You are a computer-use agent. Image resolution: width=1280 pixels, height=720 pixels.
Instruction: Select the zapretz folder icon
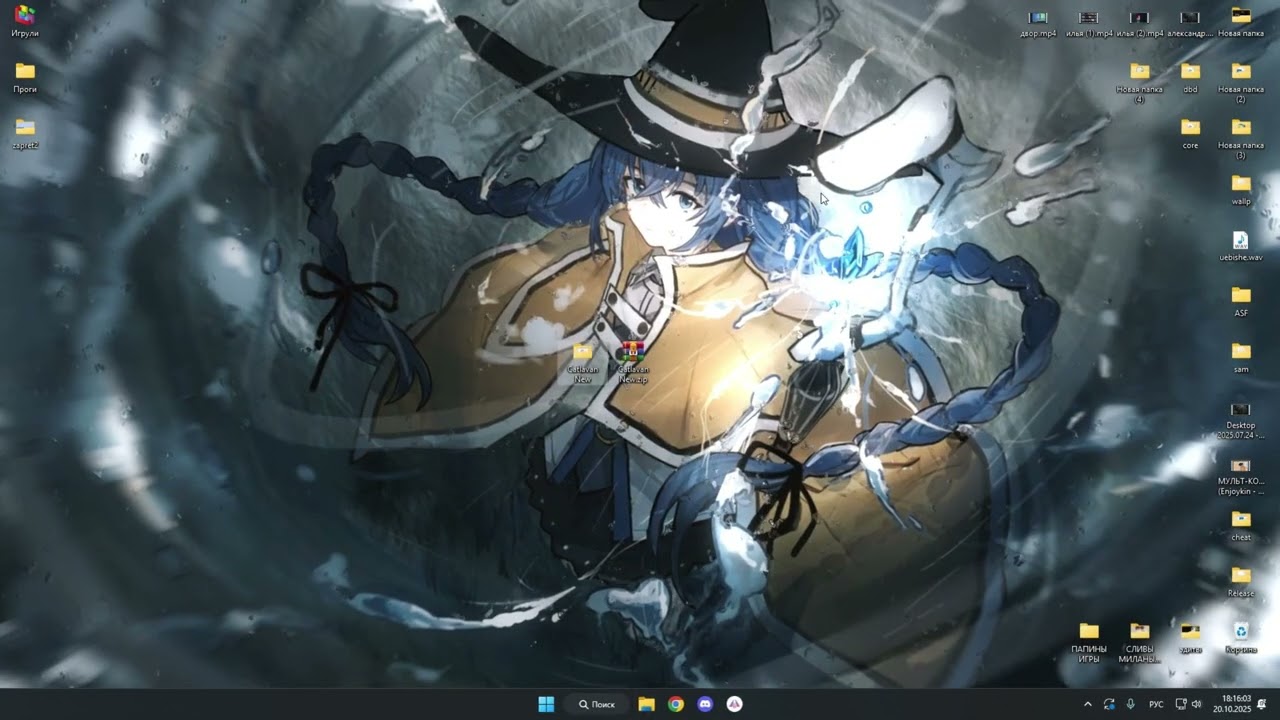pos(25,133)
